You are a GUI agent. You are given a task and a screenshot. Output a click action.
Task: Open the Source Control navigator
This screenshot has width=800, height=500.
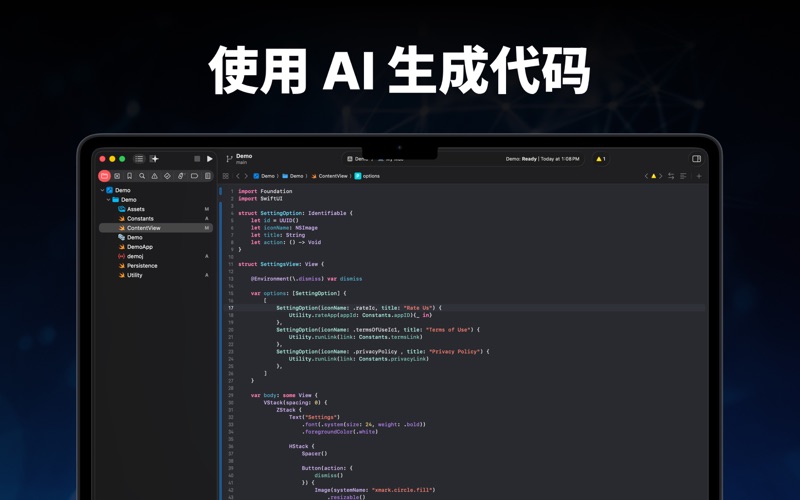[117, 176]
